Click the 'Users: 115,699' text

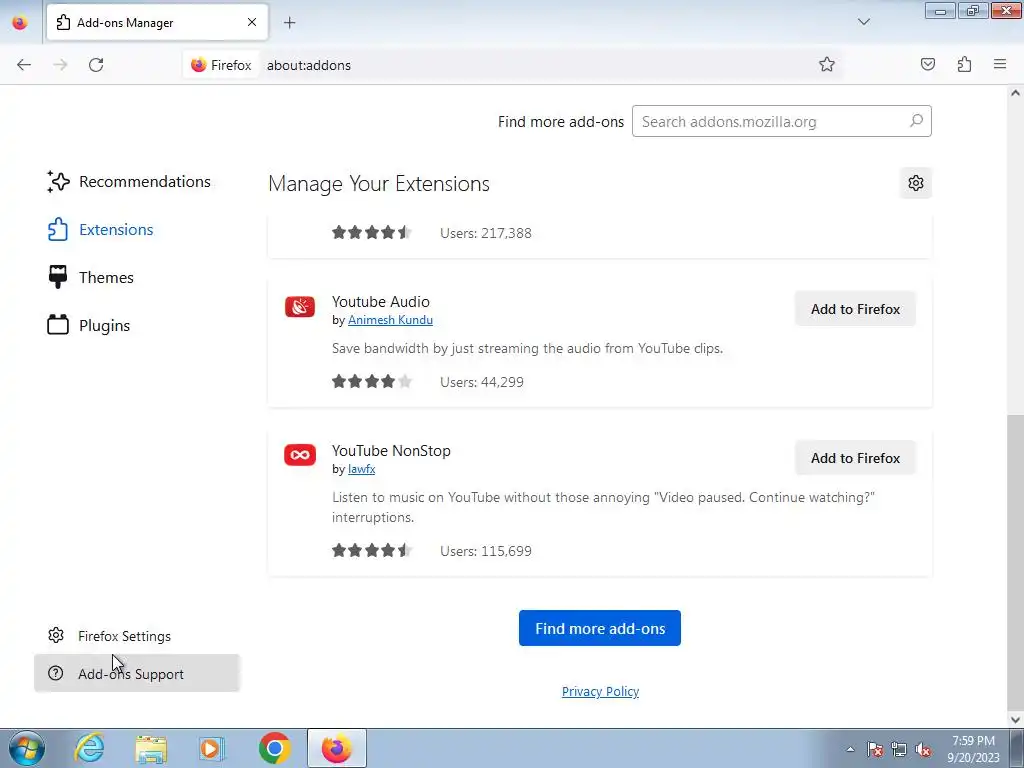486,551
